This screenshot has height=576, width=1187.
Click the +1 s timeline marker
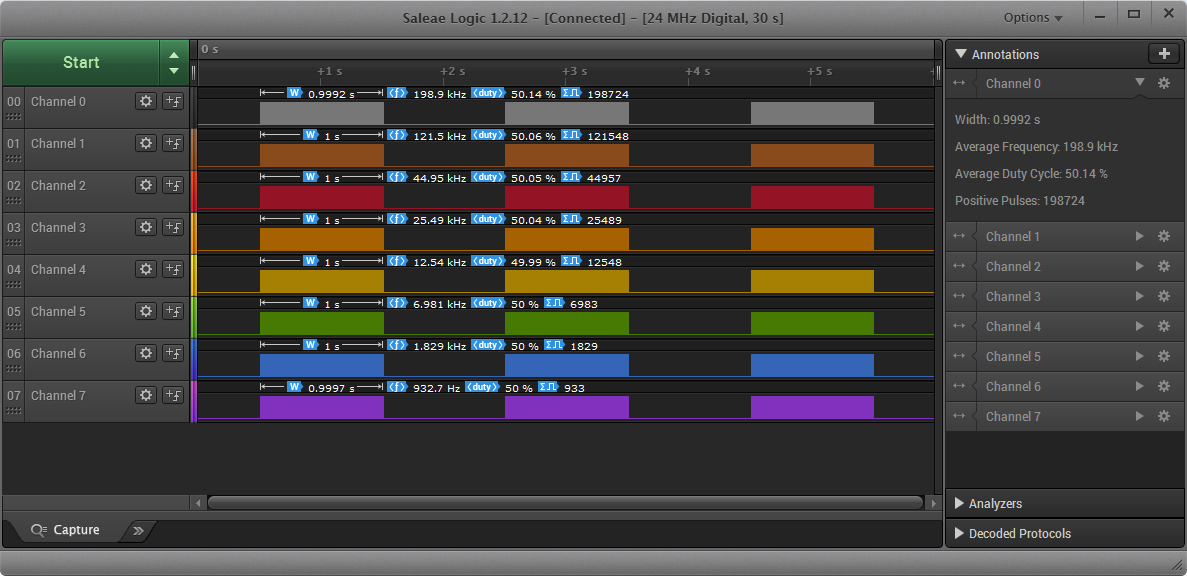pos(329,71)
